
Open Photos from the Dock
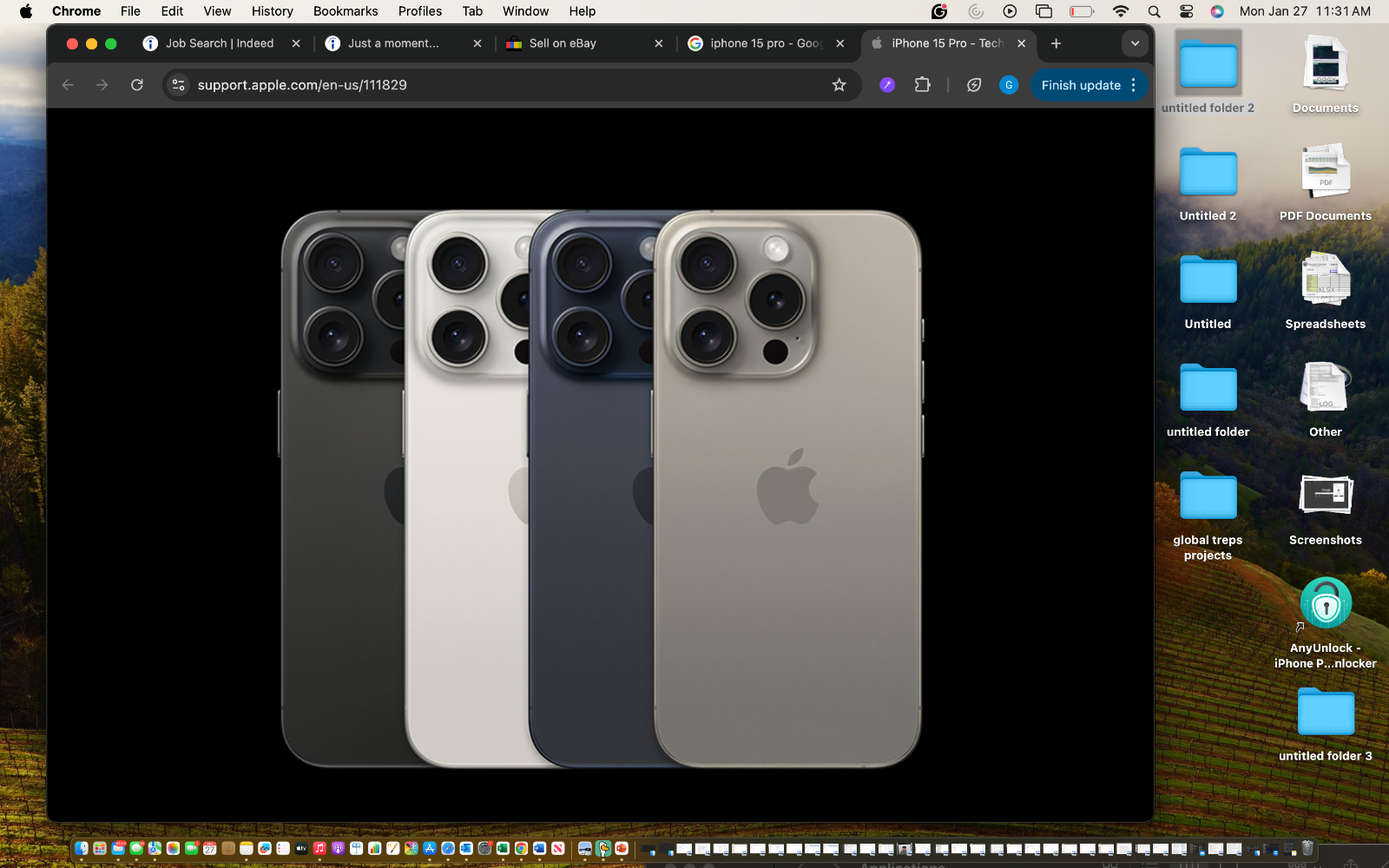click(x=173, y=848)
